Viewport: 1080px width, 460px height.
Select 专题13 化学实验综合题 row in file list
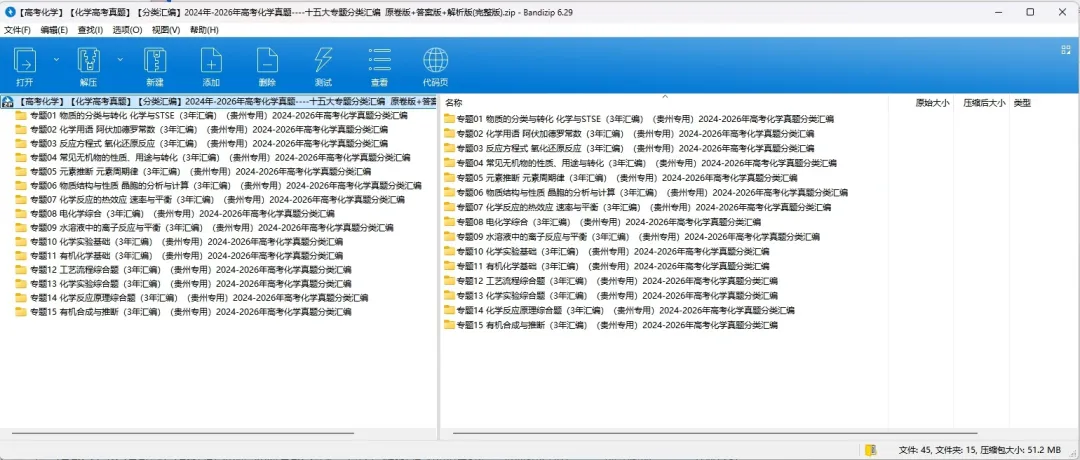pos(611,295)
